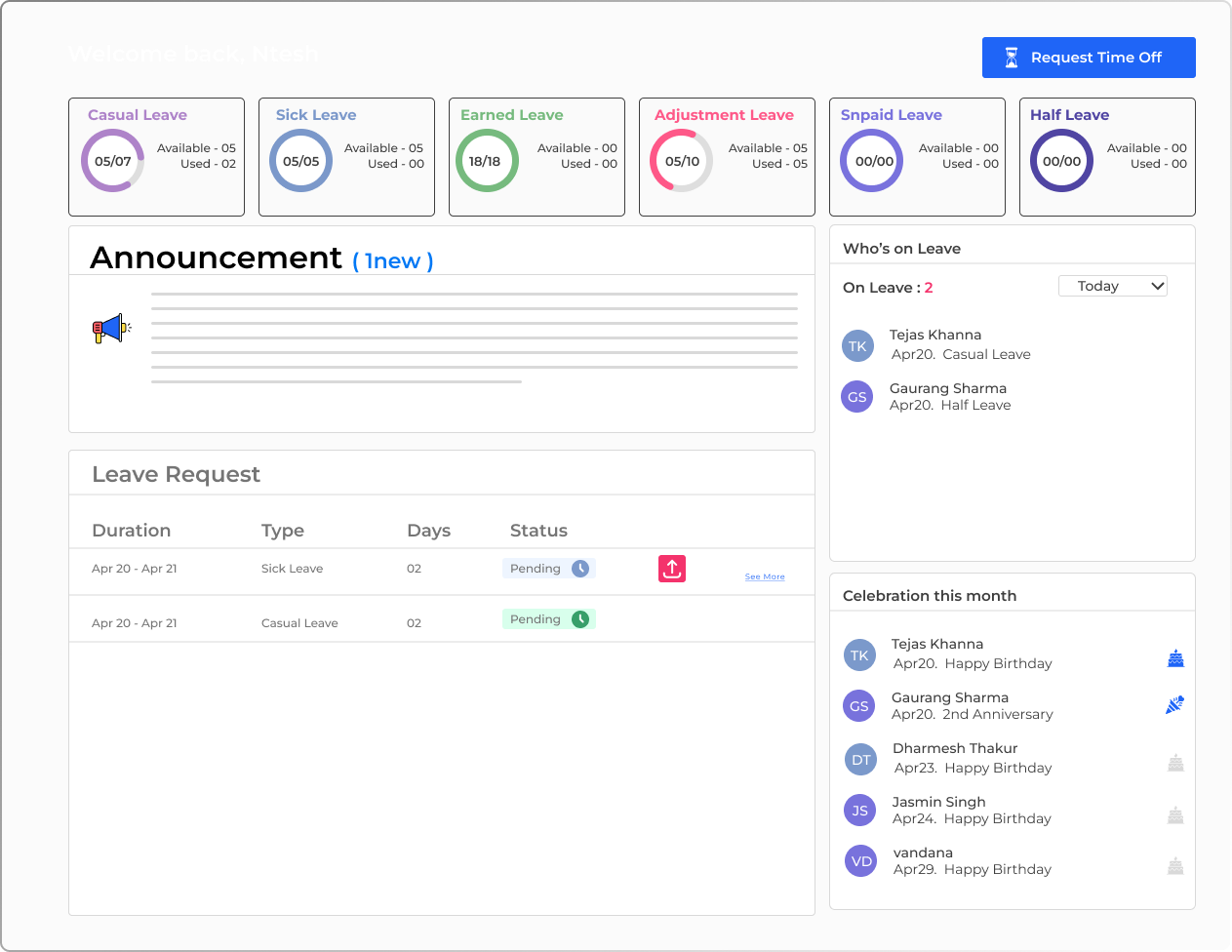
Task: Select the TK avatar in Who's on Leave
Action: (857, 346)
